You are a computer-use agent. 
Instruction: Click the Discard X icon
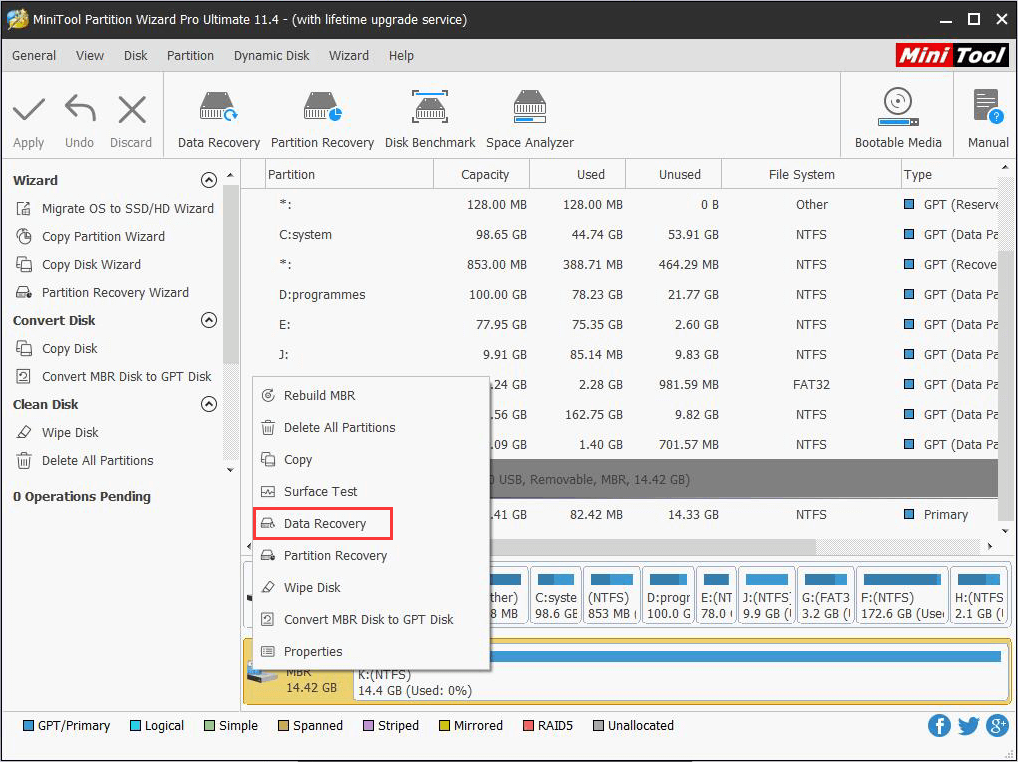point(131,109)
